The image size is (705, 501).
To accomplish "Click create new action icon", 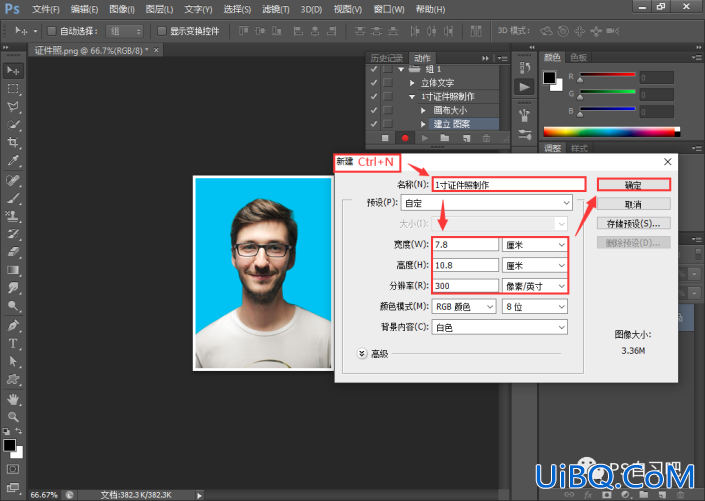I will pyautogui.click(x=466, y=138).
